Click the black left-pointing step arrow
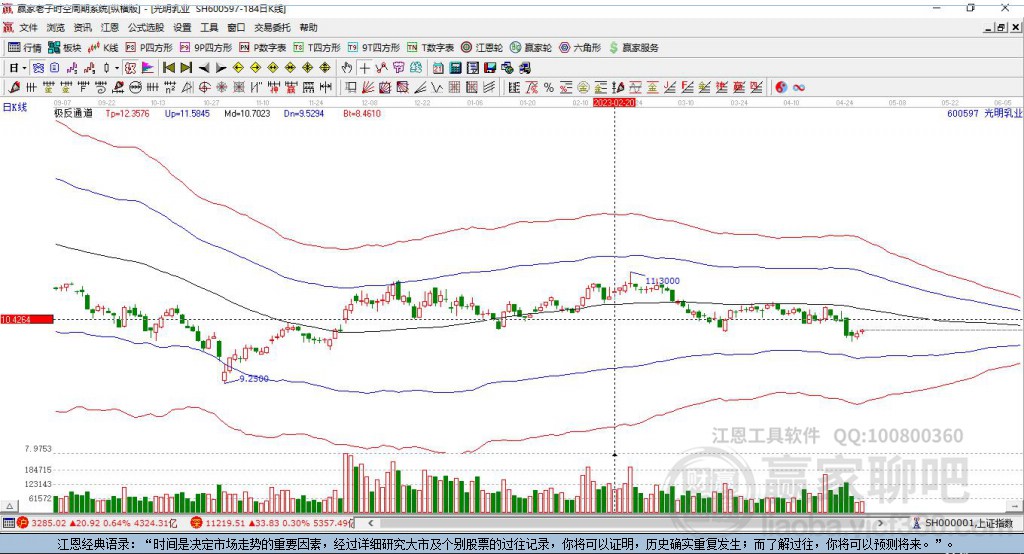The image size is (1024, 554). coord(204,68)
